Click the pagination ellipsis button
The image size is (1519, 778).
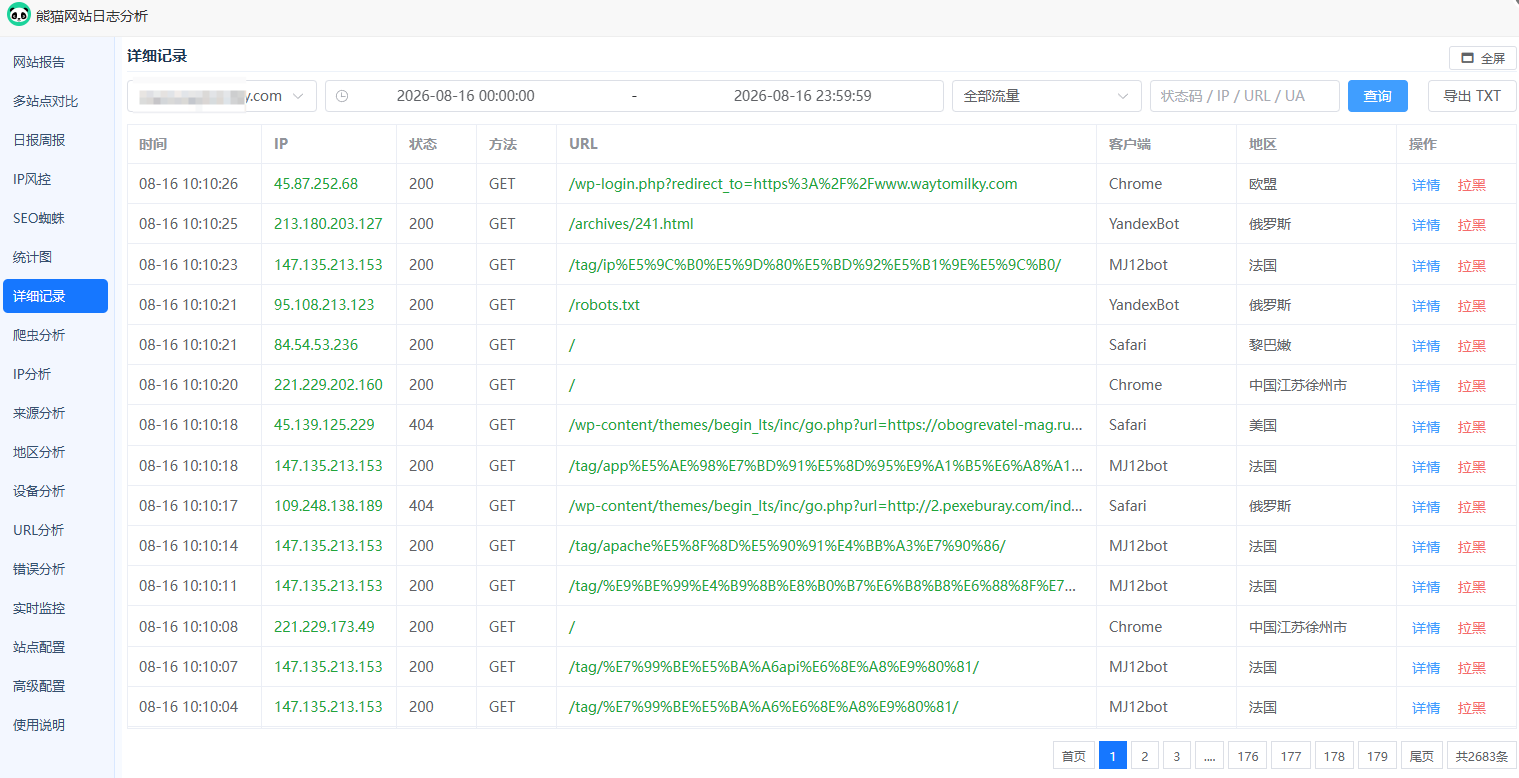(x=1209, y=756)
